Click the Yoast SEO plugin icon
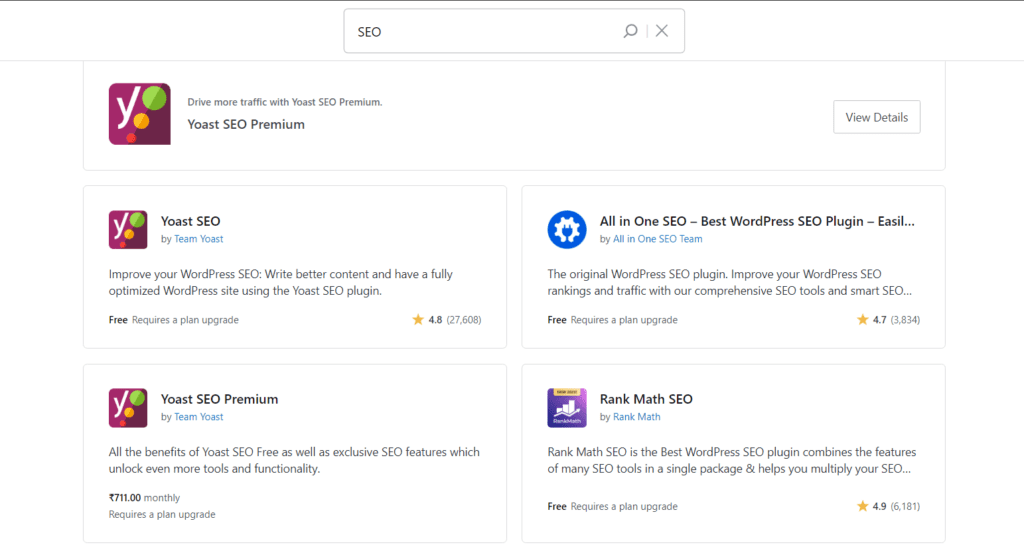 click(128, 229)
